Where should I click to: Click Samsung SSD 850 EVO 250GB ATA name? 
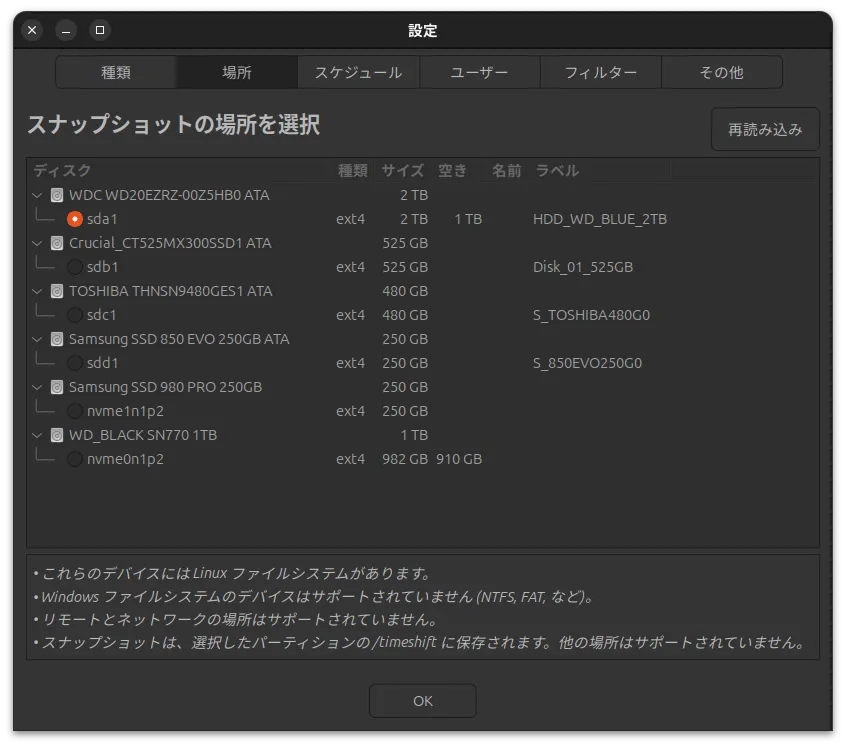click(x=179, y=339)
